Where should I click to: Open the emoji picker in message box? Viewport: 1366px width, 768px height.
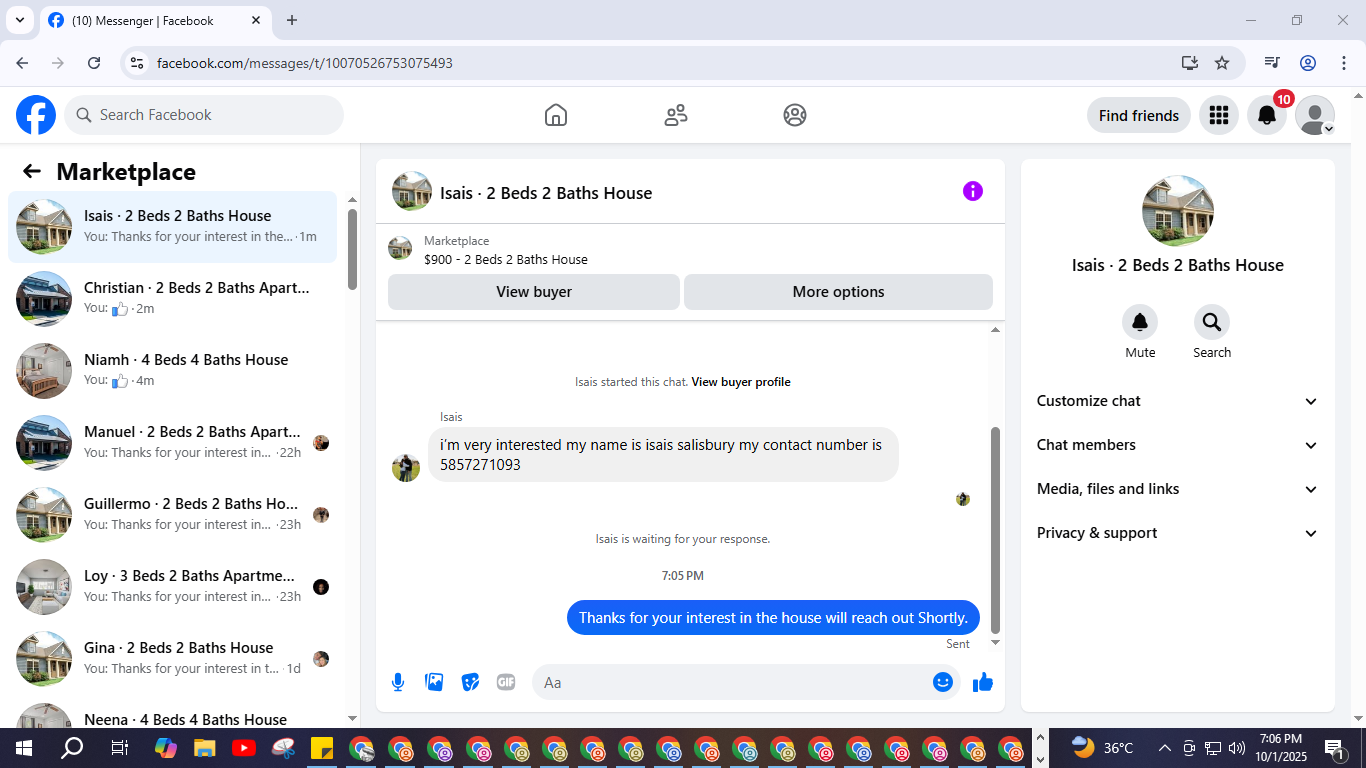pyautogui.click(x=943, y=682)
